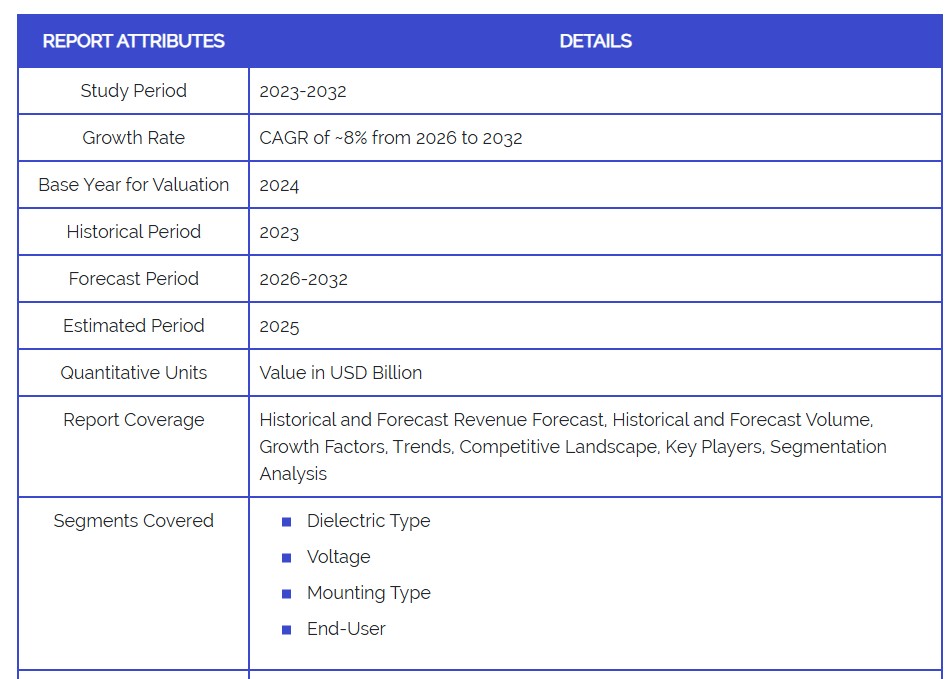Select the Base Year for Valuation label
The width and height of the screenshot is (952, 679).
click(x=133, y=185)
